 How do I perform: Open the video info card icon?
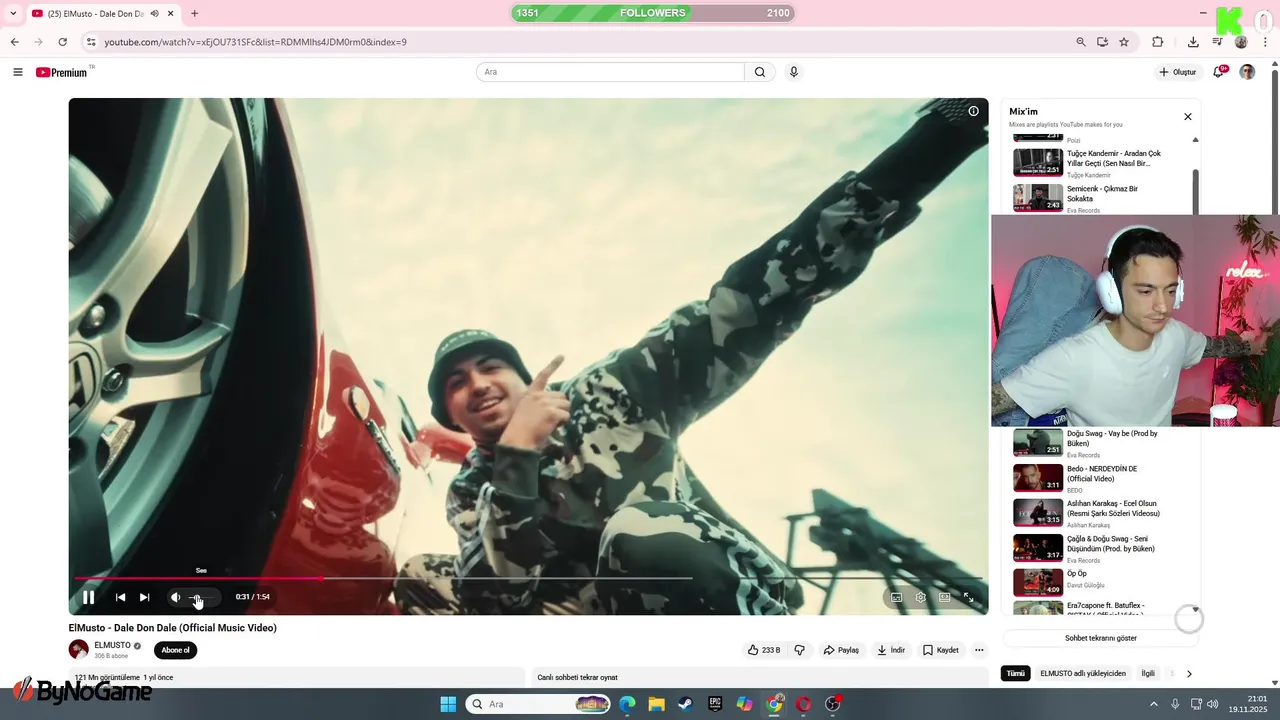tap(973, 111)
